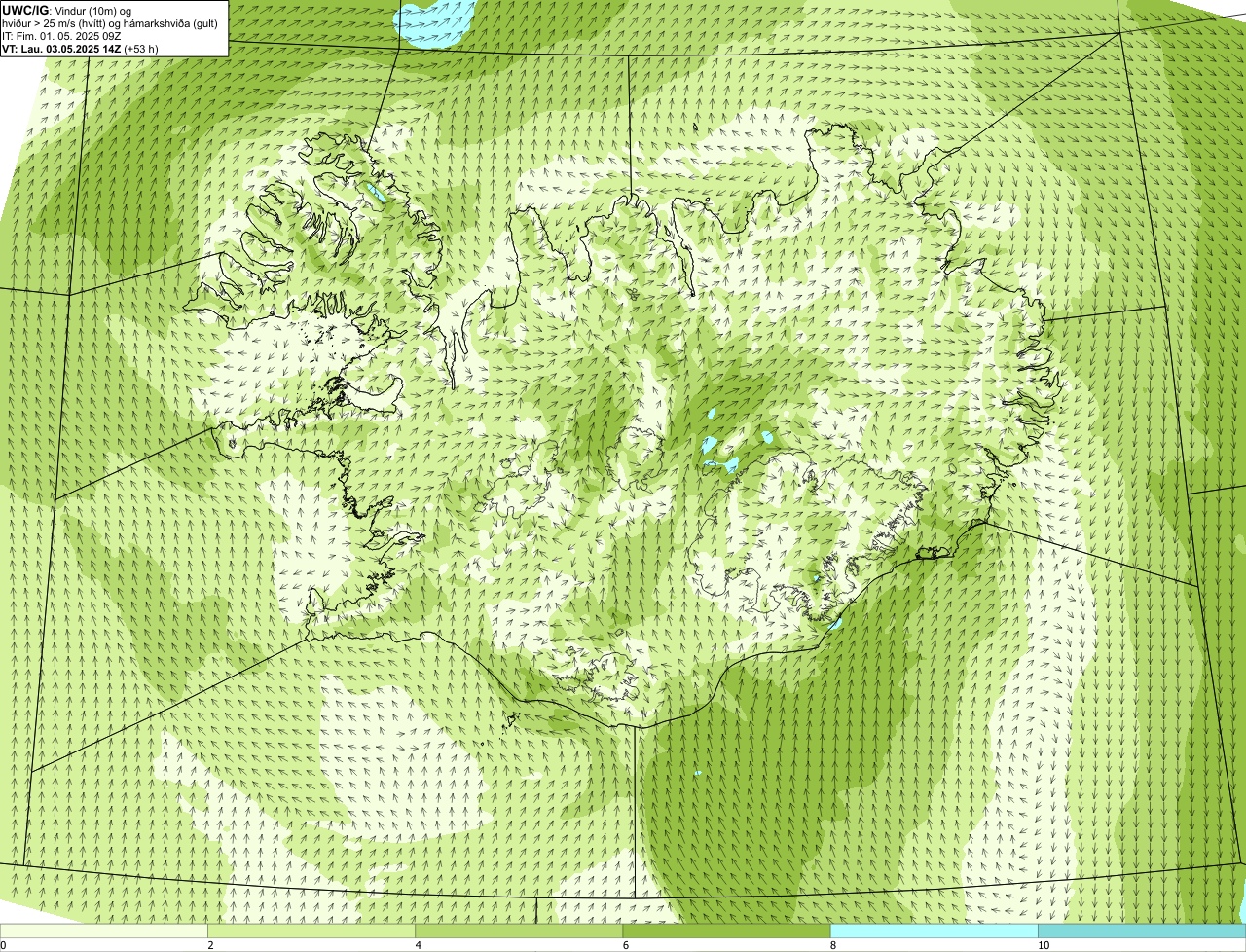Click the '0' tick label on color scale
Image resolution: width=1246 pixels, height=952 pixels.
tap(3, 945)
